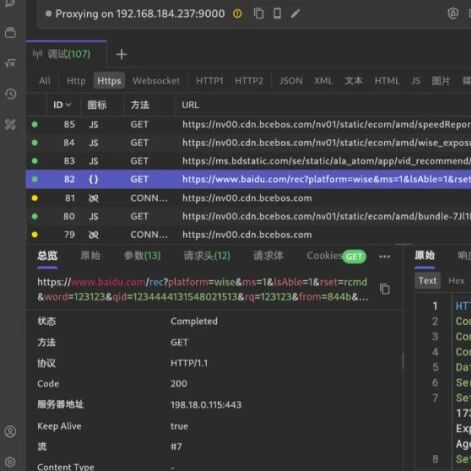471x471 pixels.
Task: Click the panel divider scrollbar handle
Action: [x=403, y=361]
